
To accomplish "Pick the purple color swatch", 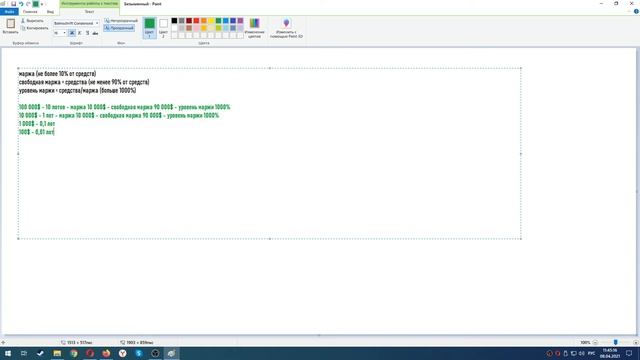I will point(240,20).
